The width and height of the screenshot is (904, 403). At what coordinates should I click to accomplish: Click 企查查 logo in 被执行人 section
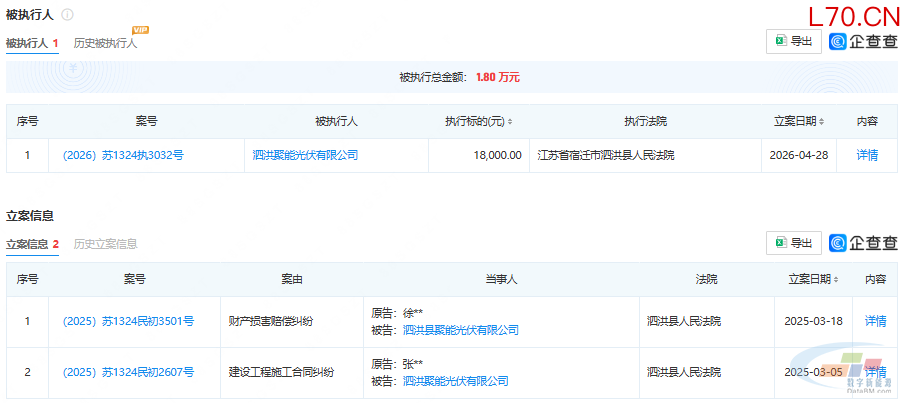[x=864, y=41]
